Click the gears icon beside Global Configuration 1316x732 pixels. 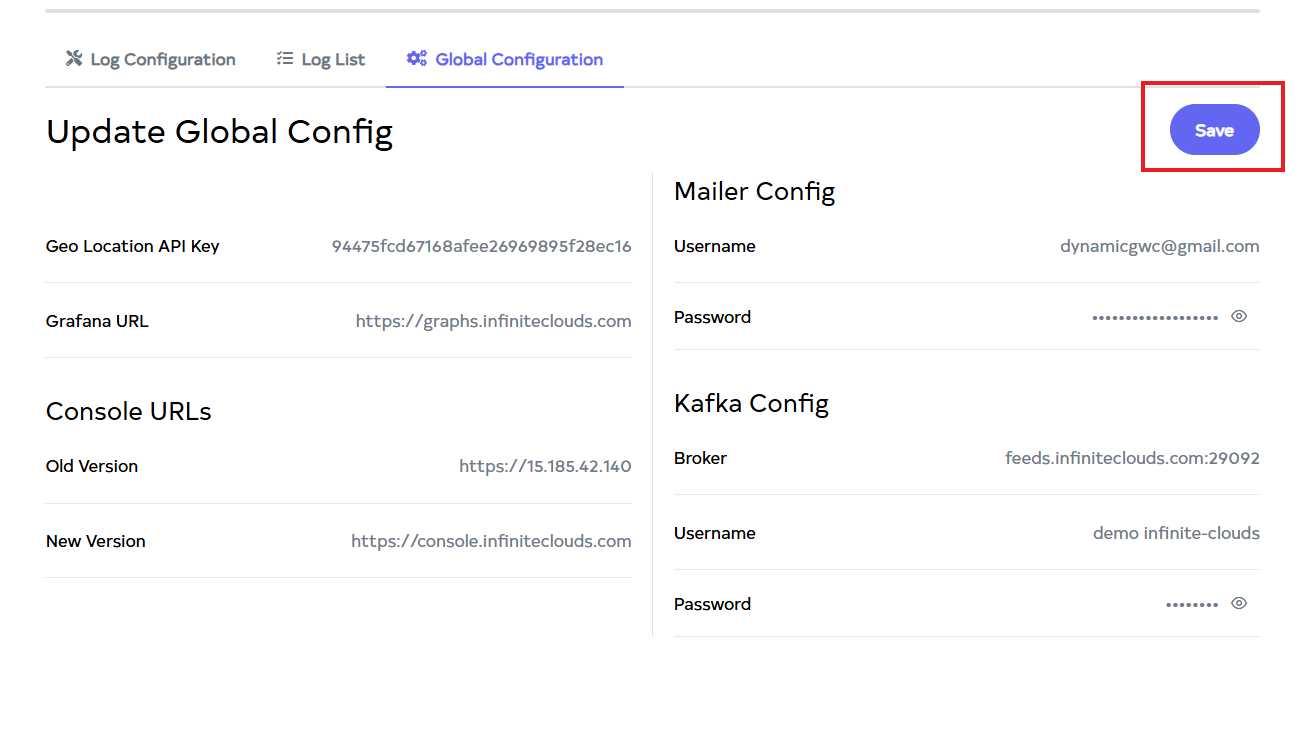416,59
